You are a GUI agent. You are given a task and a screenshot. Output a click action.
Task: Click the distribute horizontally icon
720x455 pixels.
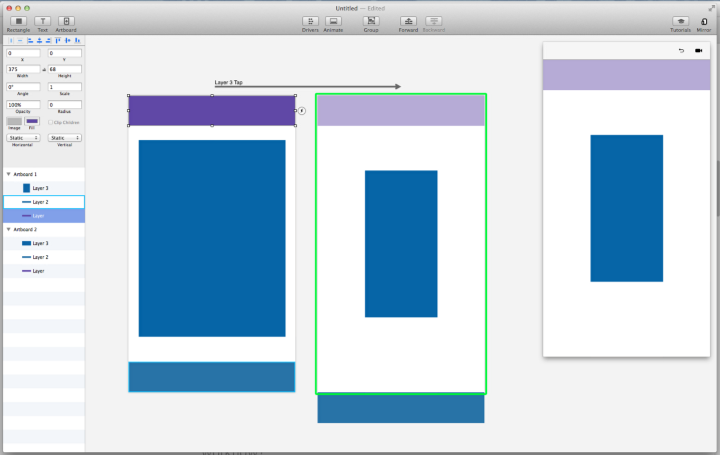tap(11, 40)
